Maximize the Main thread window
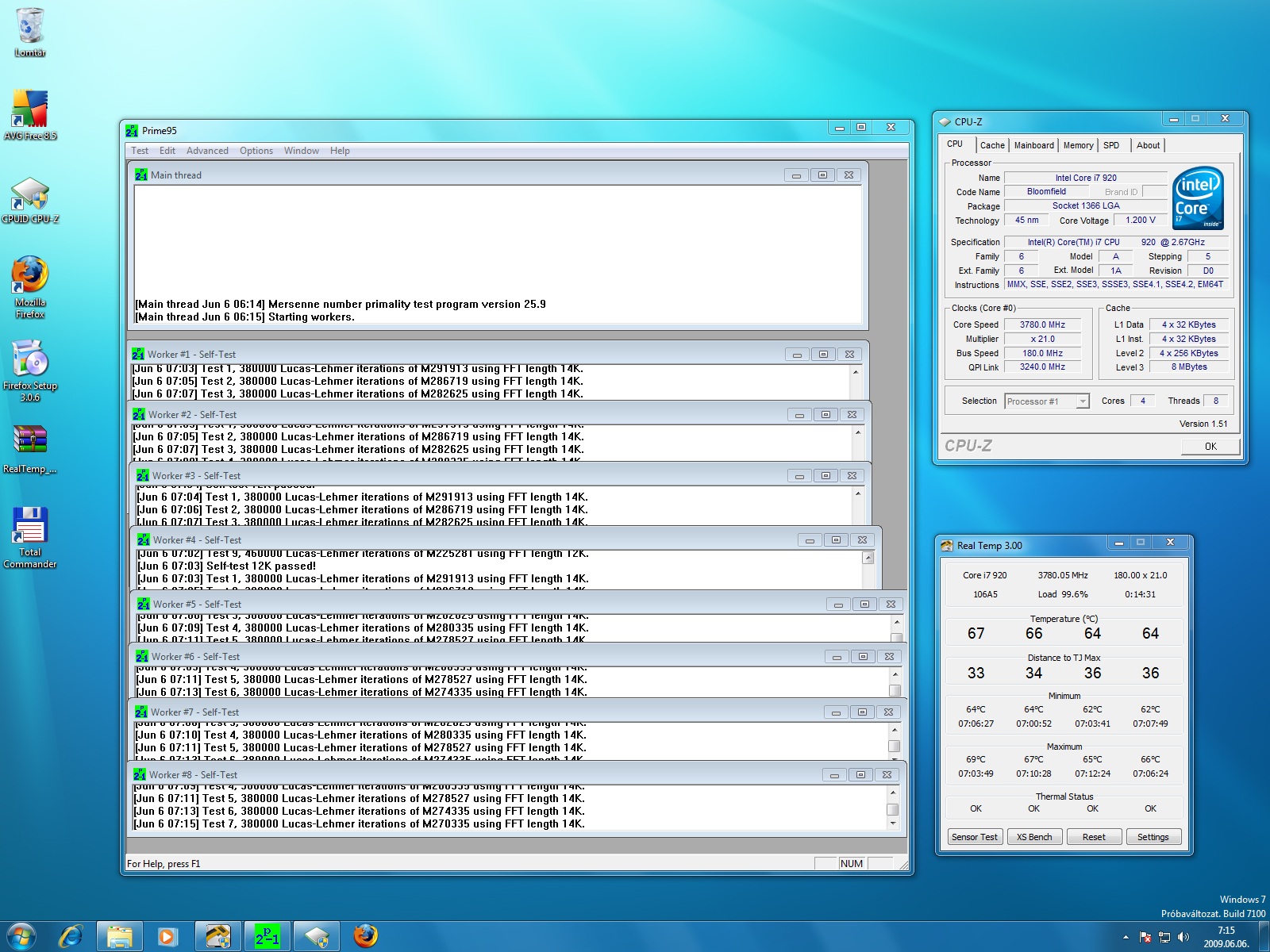The height and width of the screenshot is (952, 1270). (x=822, y=175)
